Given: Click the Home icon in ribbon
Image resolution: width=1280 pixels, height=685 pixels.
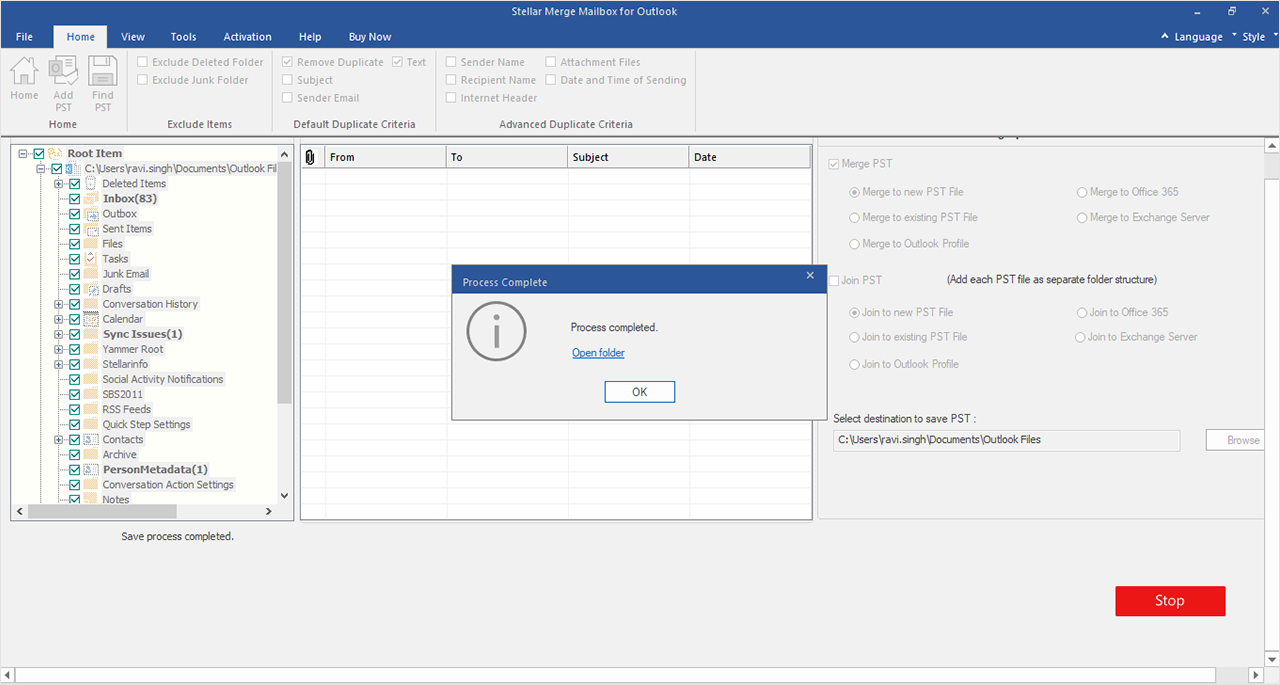Looking at the screenshot, I should coord(24,72).
